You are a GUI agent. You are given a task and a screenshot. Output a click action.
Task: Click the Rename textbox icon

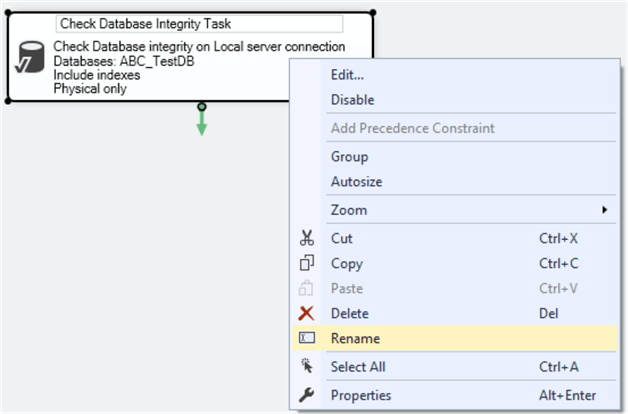[x=307, y=339]
